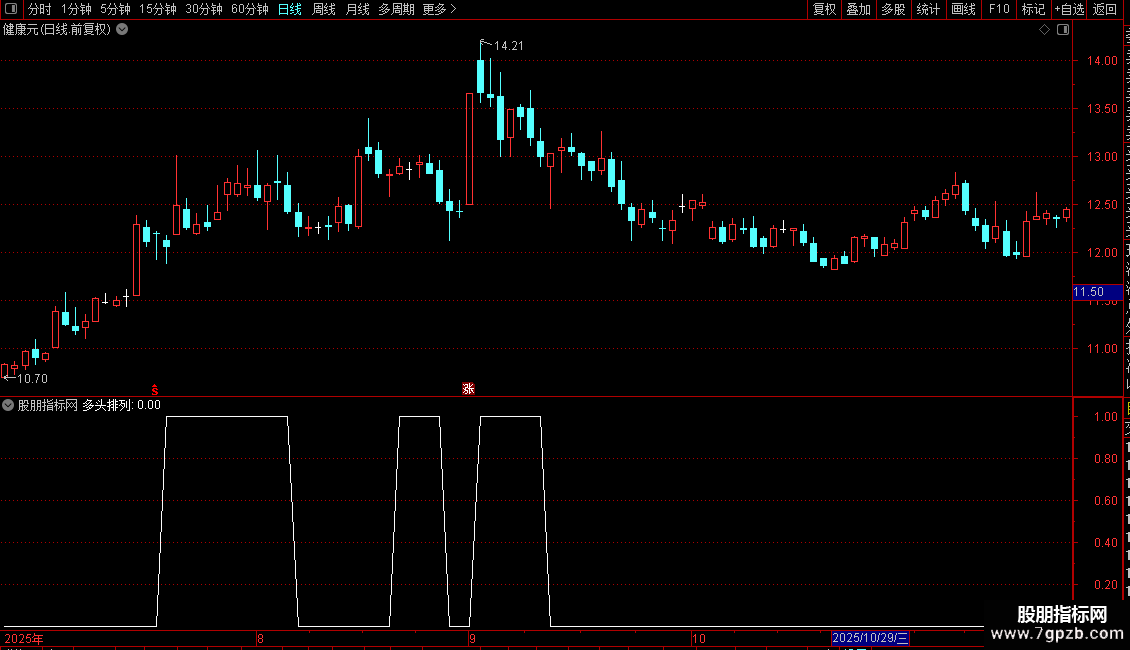This screenshot has width=1130, height=650.
Task: Click the red 涨 marker icon on chart
Action: click(x=468, y=388)
